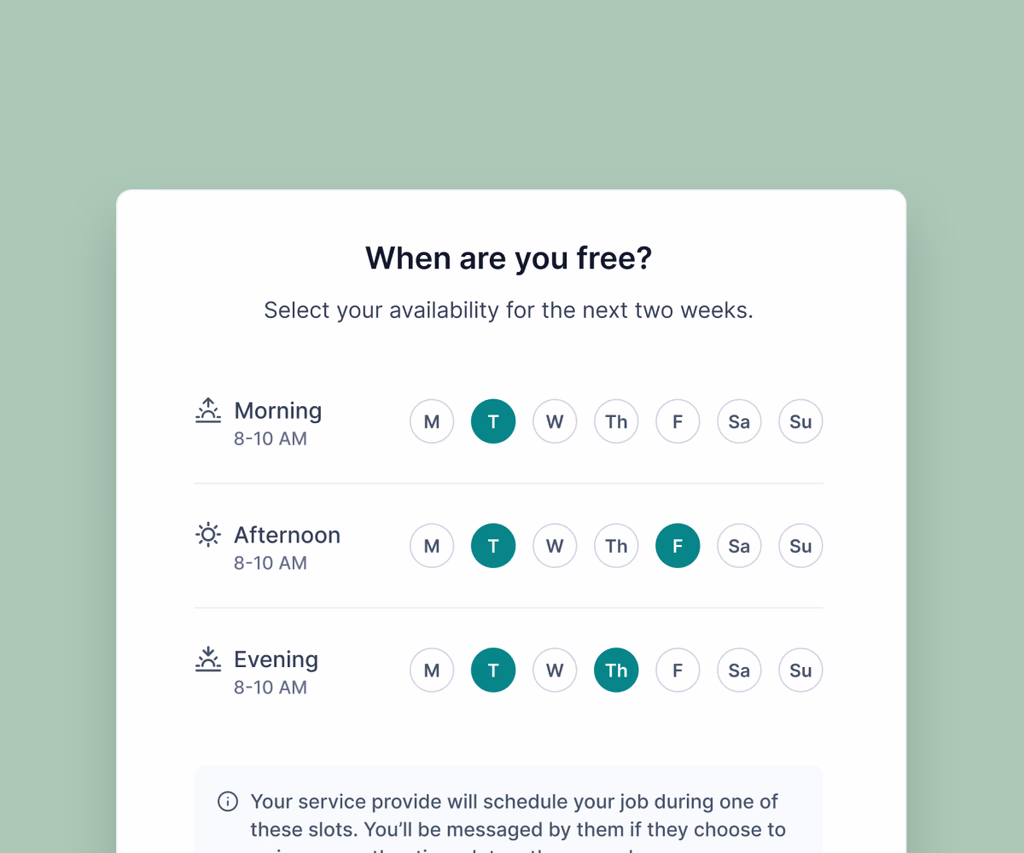
Task: Click the info icon in the notice
Action: click(x=228, y=802)
